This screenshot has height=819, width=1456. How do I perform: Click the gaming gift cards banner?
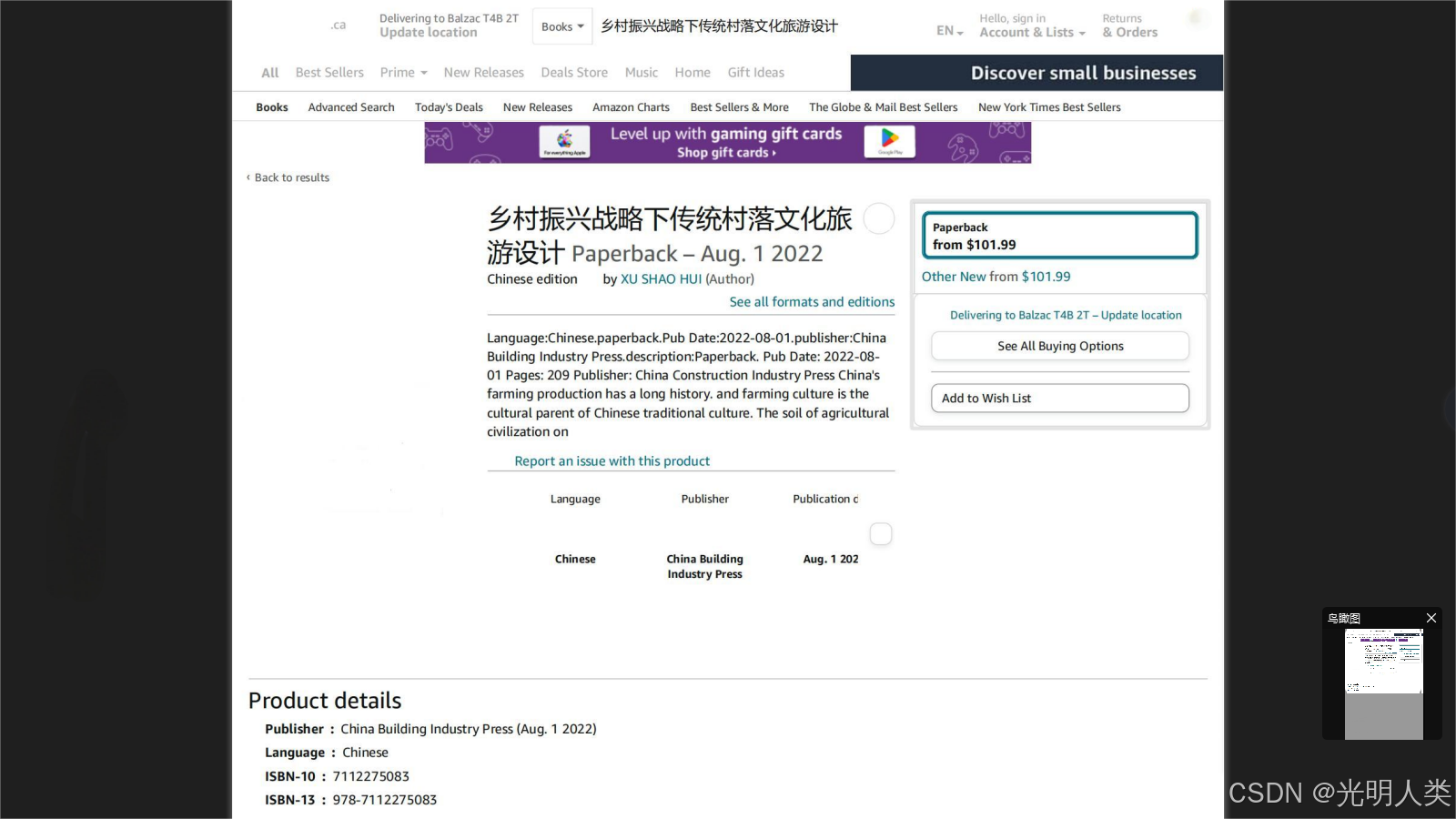[x=727, y=143]
